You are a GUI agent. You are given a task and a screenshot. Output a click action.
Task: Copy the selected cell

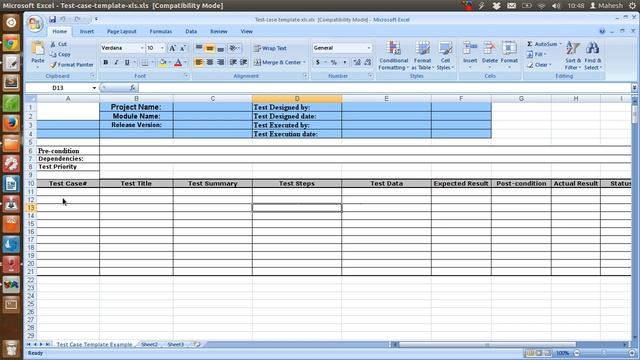[x=60, y=54]
